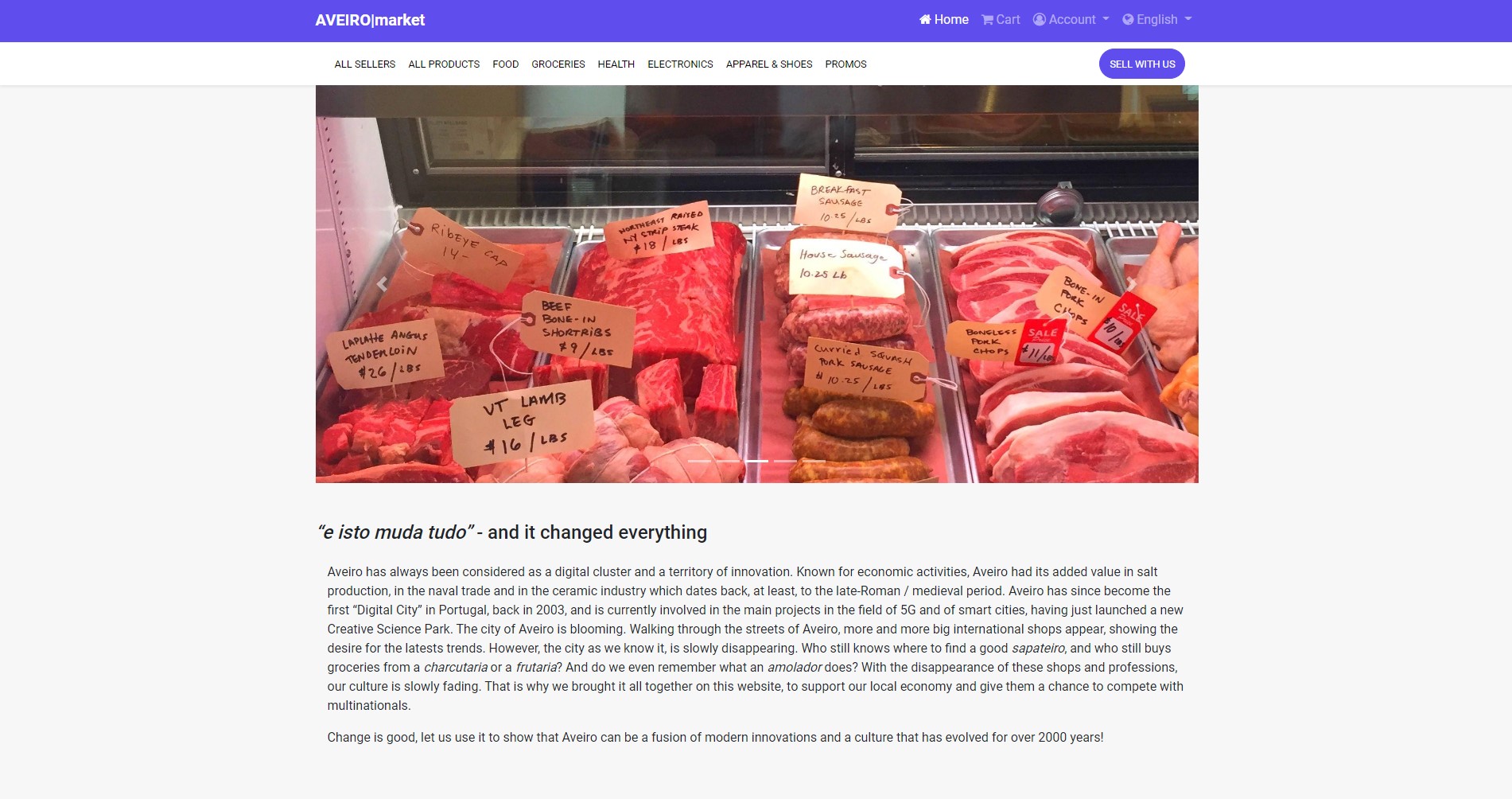Open the ALL PRODUCTS menu item
The image size is (1512, 799).
coord(444,64)
